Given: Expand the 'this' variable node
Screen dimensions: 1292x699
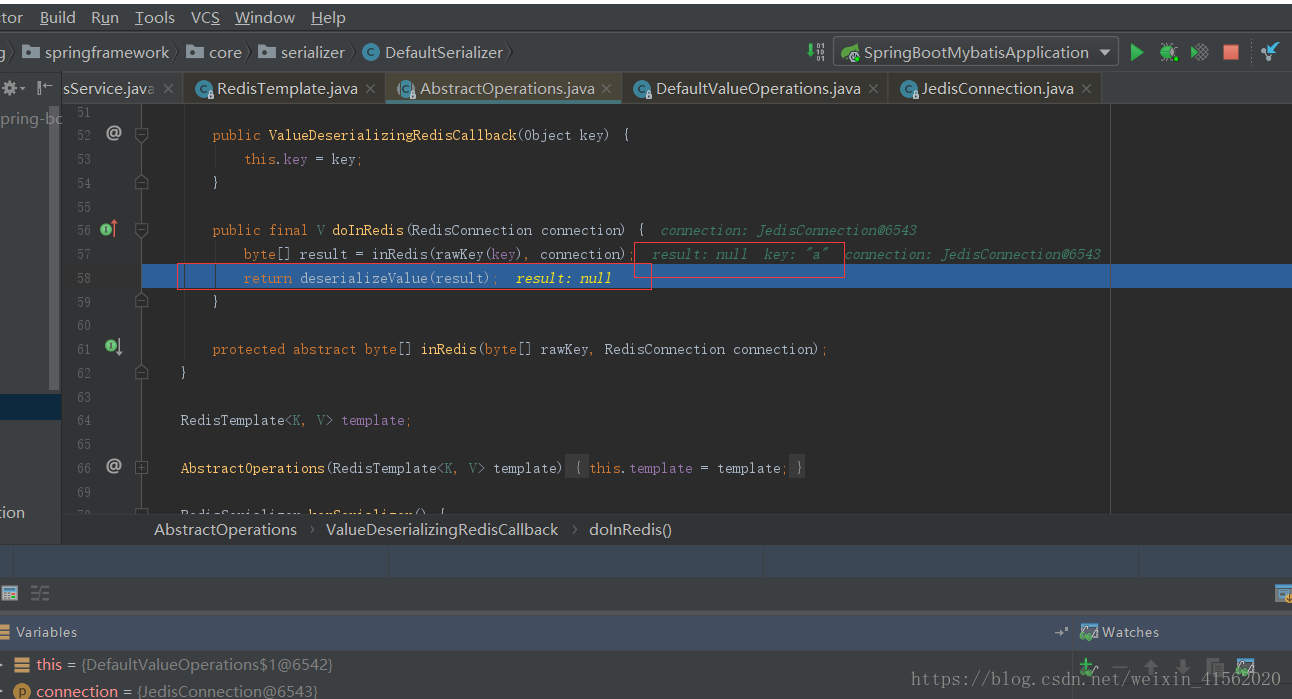Looking at the screenshot, I should click(3, 664).
